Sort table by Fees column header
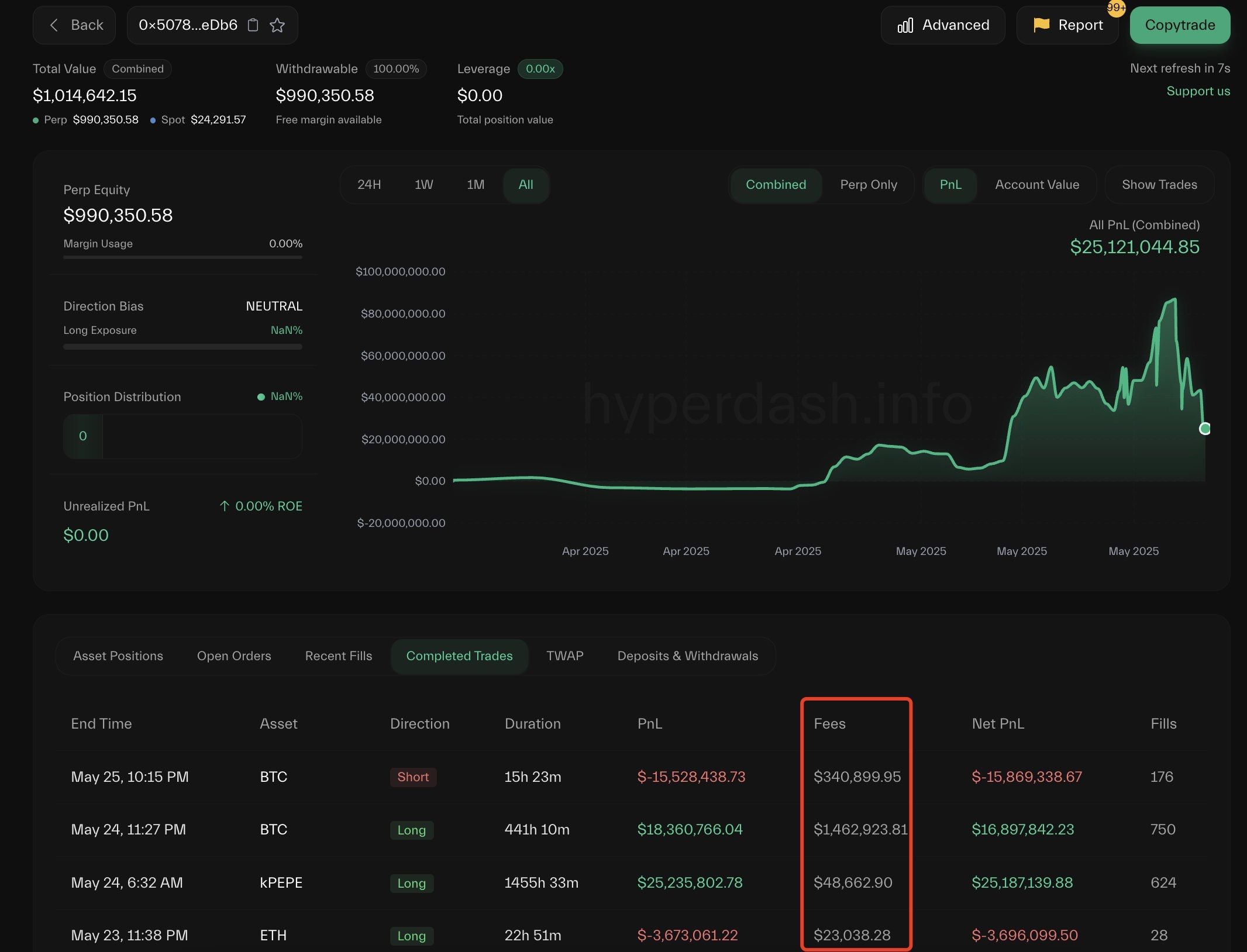 point(829,724)
